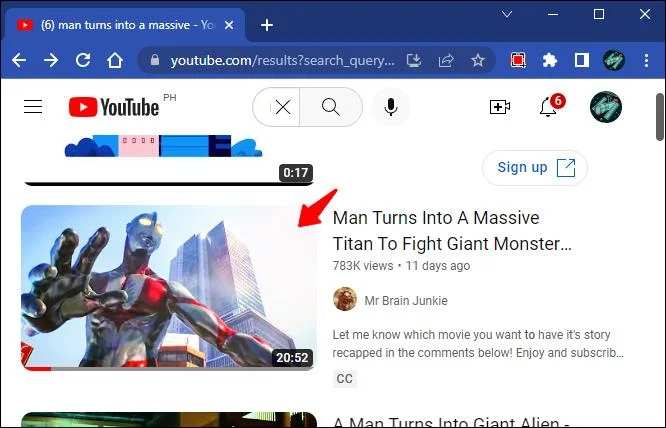The height and width of the screenshot is (428, 666).
Task: Toggle the browser side panel icon
Action: point(581,60)
